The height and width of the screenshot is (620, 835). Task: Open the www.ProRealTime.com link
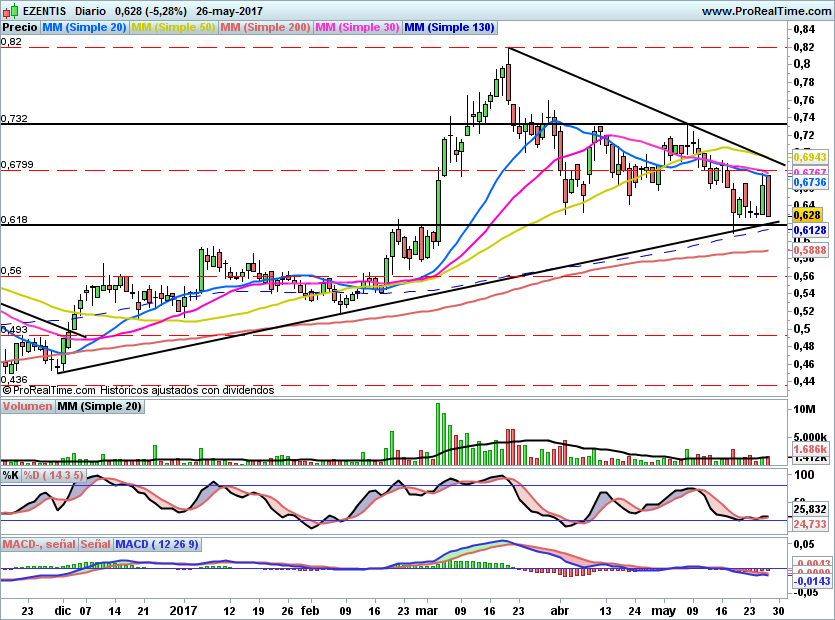765,11
